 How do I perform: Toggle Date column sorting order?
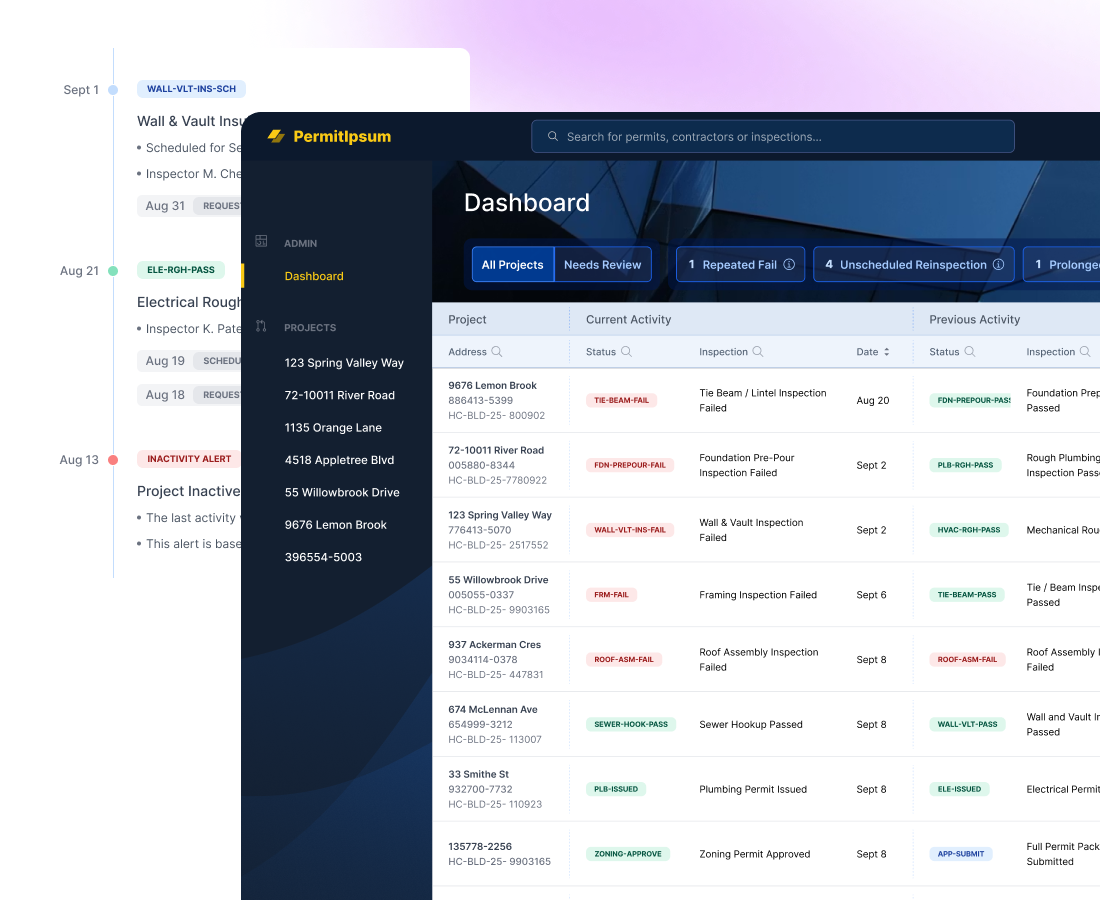886,352
